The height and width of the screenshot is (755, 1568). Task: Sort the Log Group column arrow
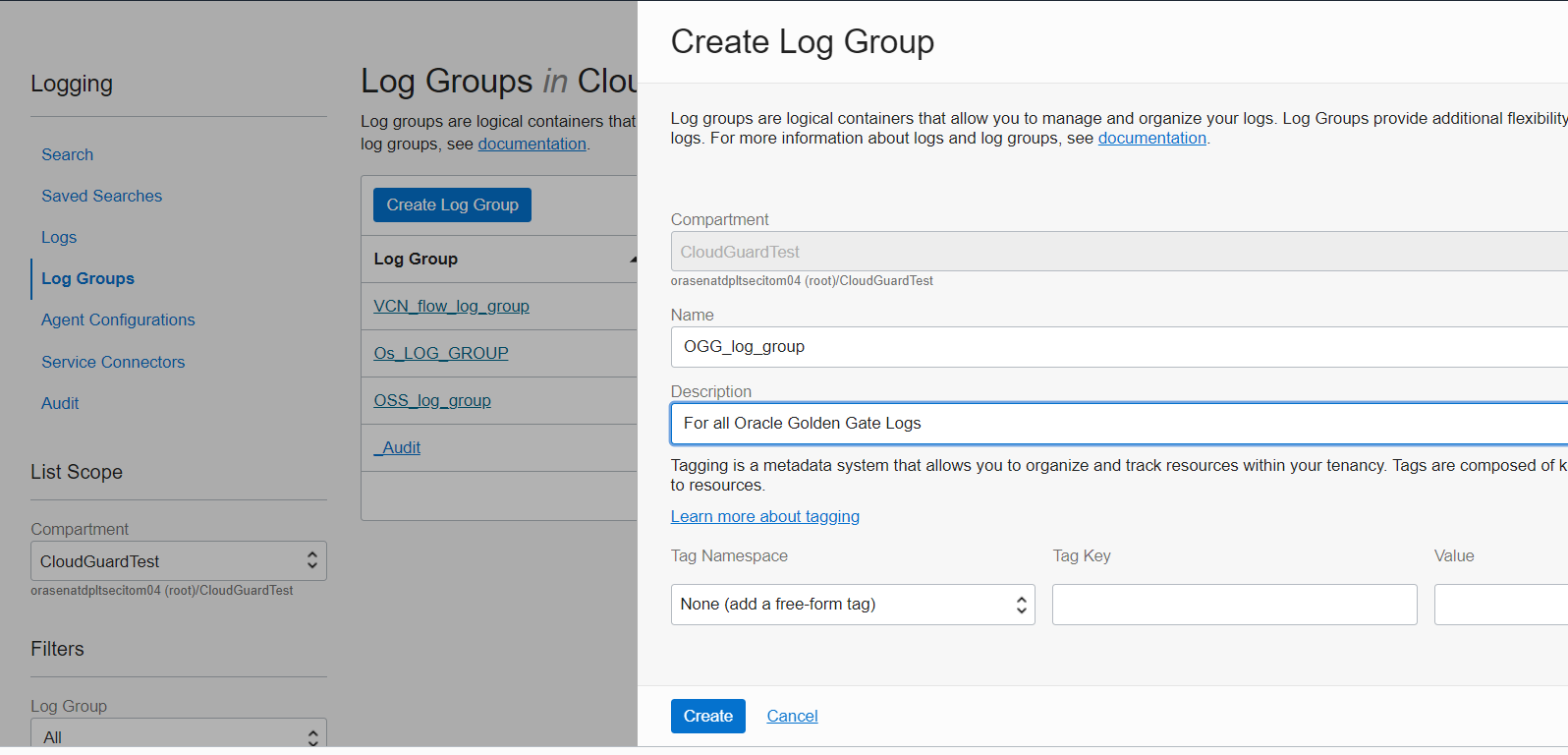(x=633, y=260)
